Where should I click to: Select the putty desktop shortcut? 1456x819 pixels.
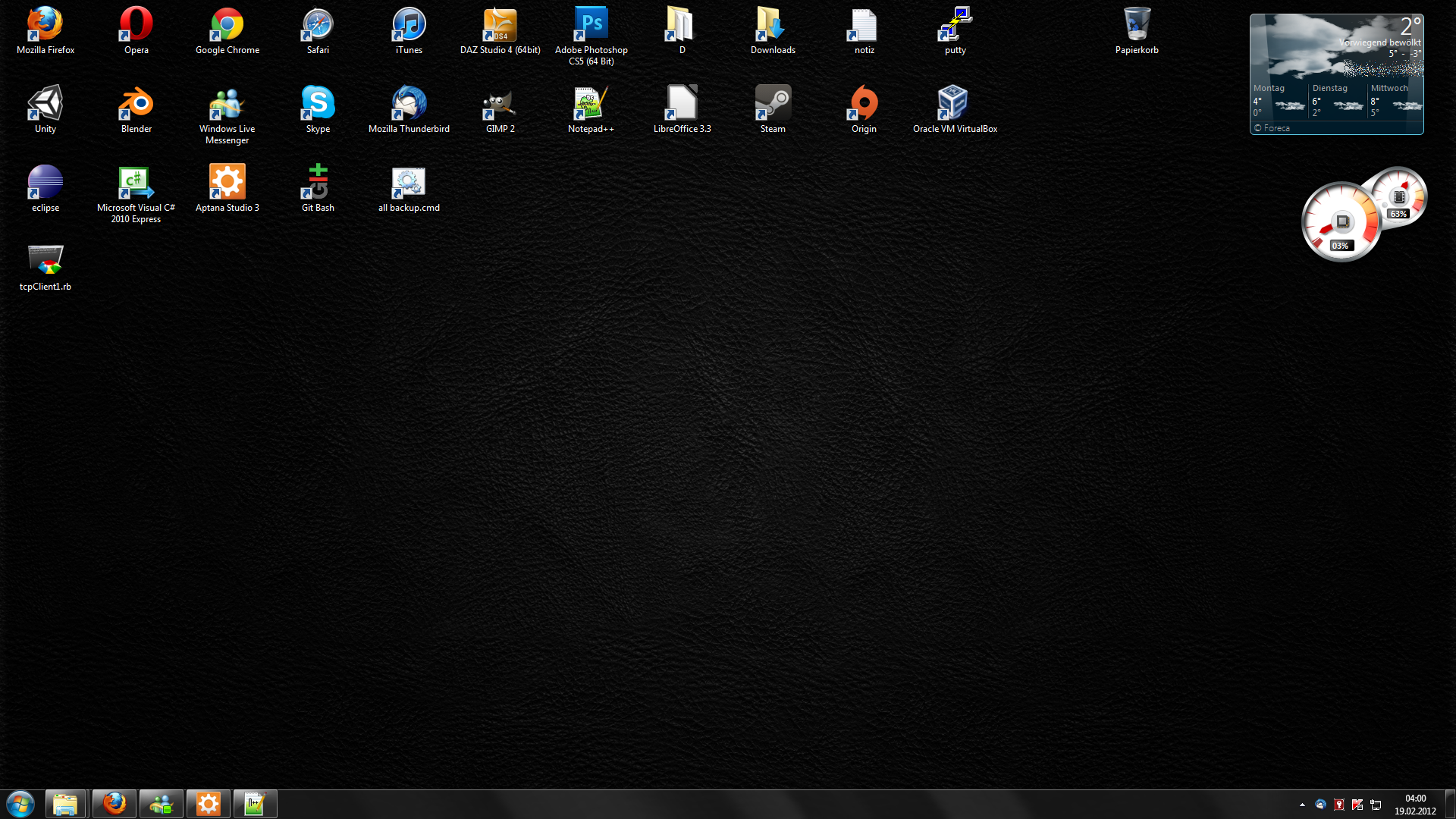[955, 31]
